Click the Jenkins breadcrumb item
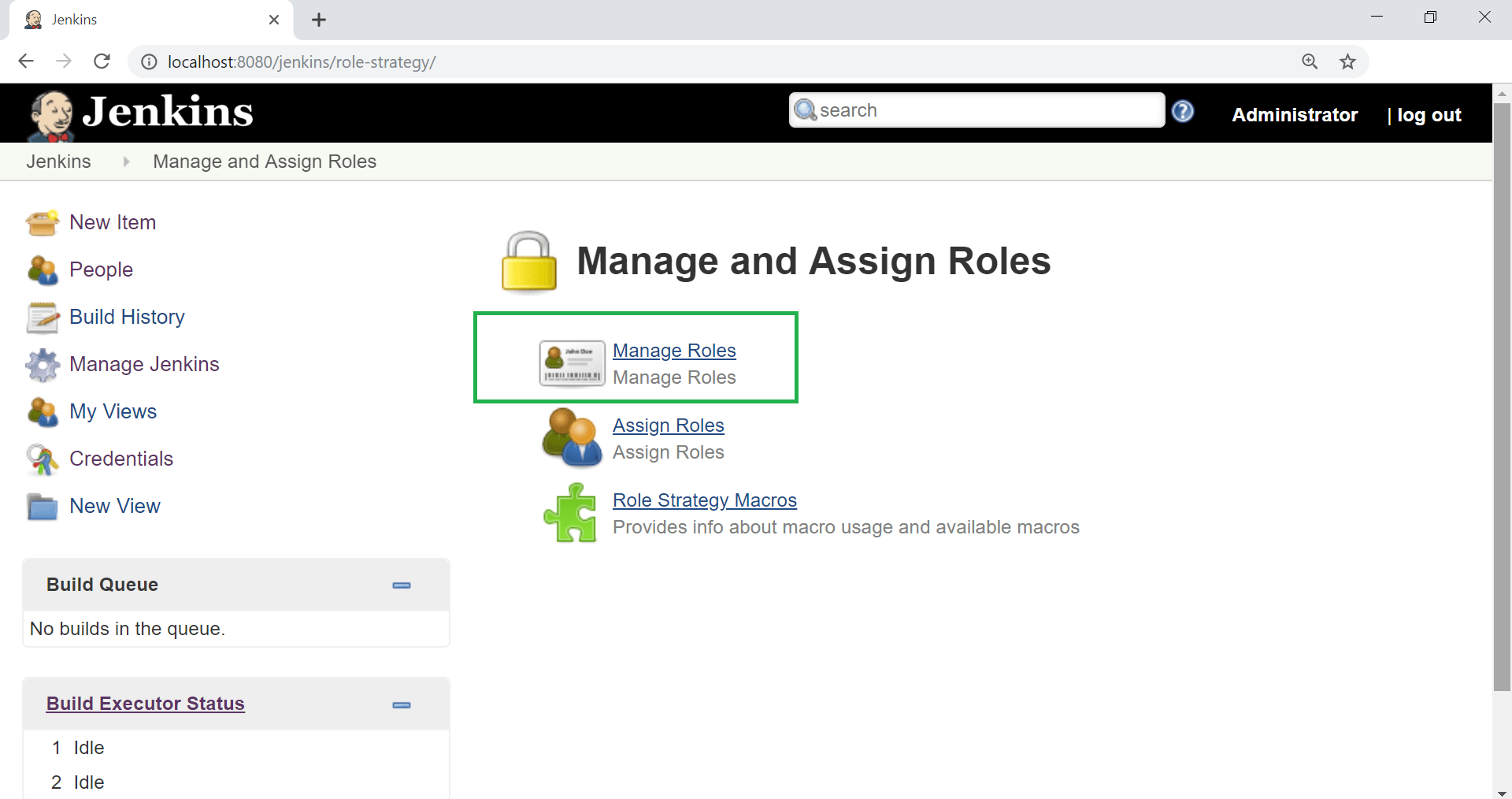Viewport: 1512px width, 799px height. point(59,162)
